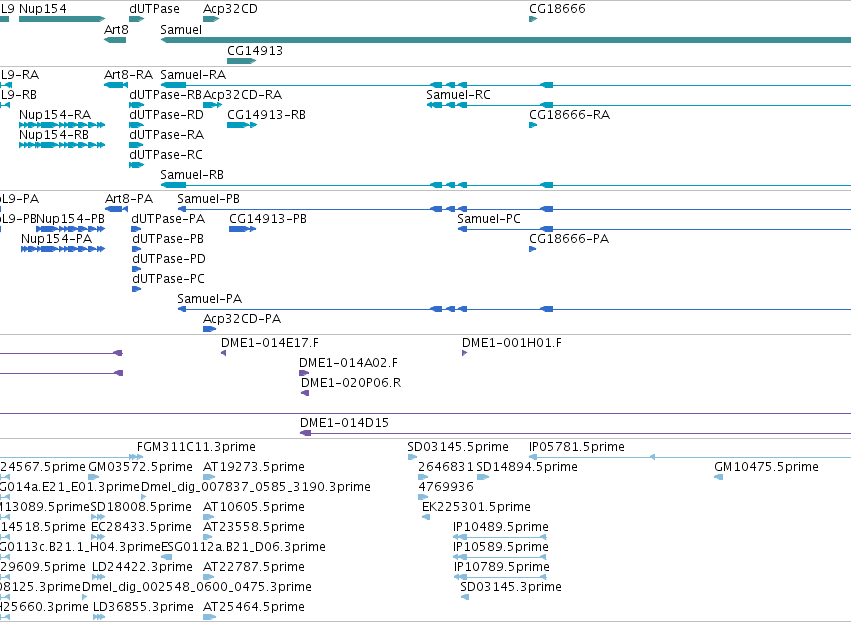This screenshot has width=851, height=622.
Task: Click the DME1-001H01.F BAC end label
Action: pyautogui.click(x=512, y=342)
